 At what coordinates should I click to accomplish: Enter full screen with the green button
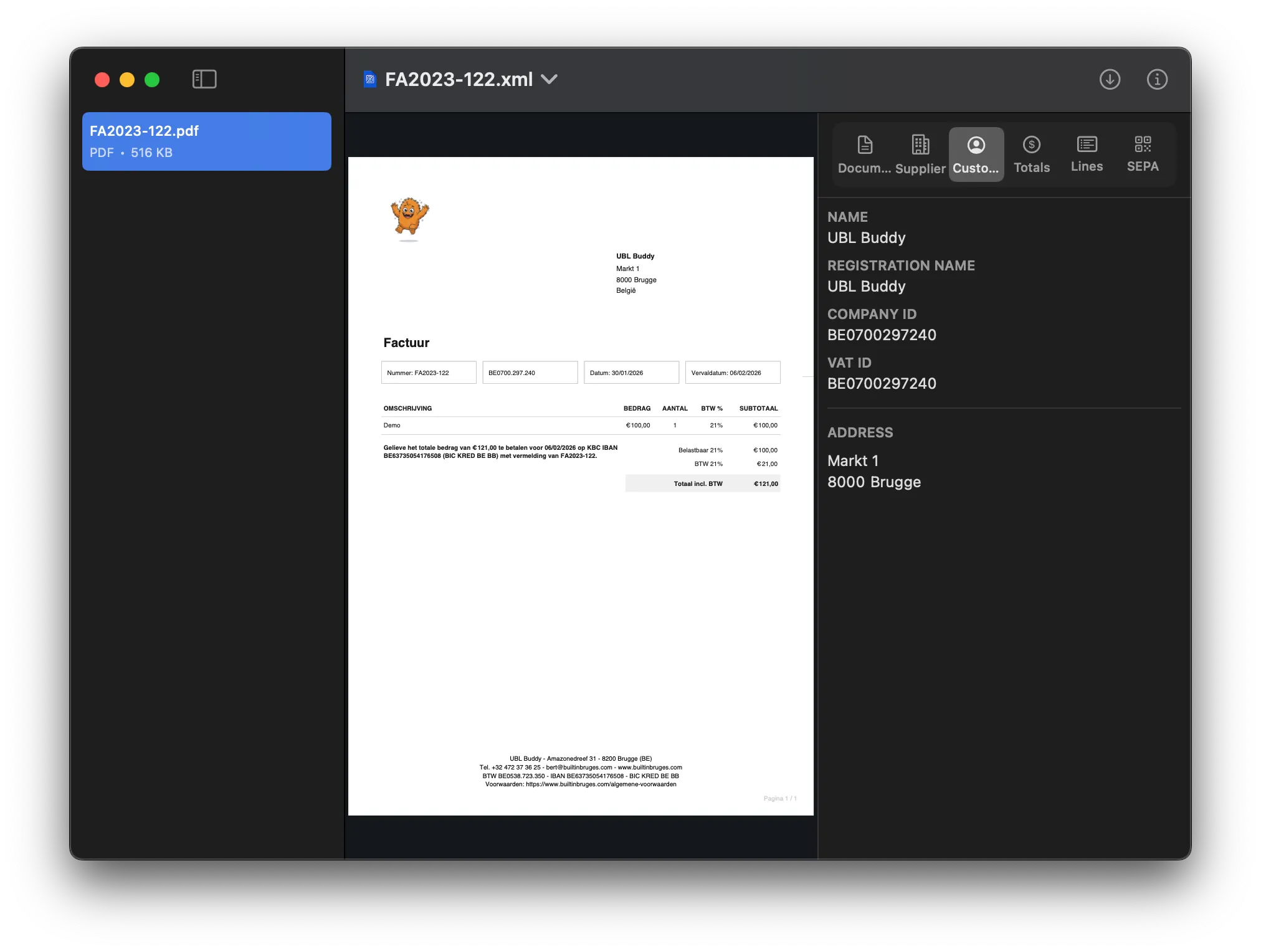(151, 80)
